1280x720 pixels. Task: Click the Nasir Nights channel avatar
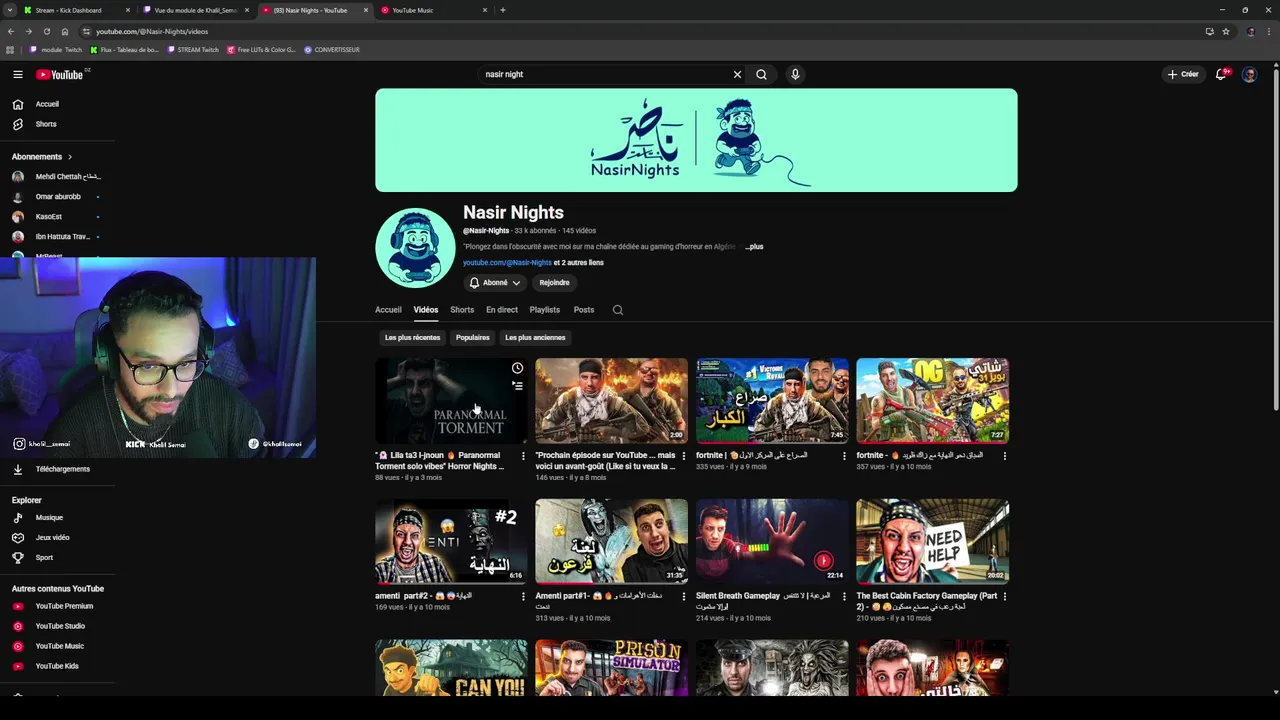(415, 247)
